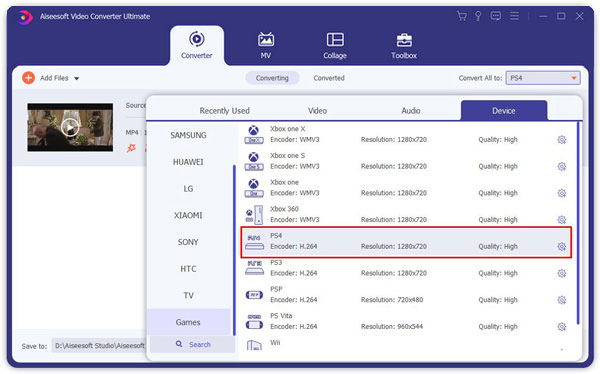Image resolution: width=600 pixels, height=374 pixels.
Task: Click the key register icon
Action: [478, 16]
